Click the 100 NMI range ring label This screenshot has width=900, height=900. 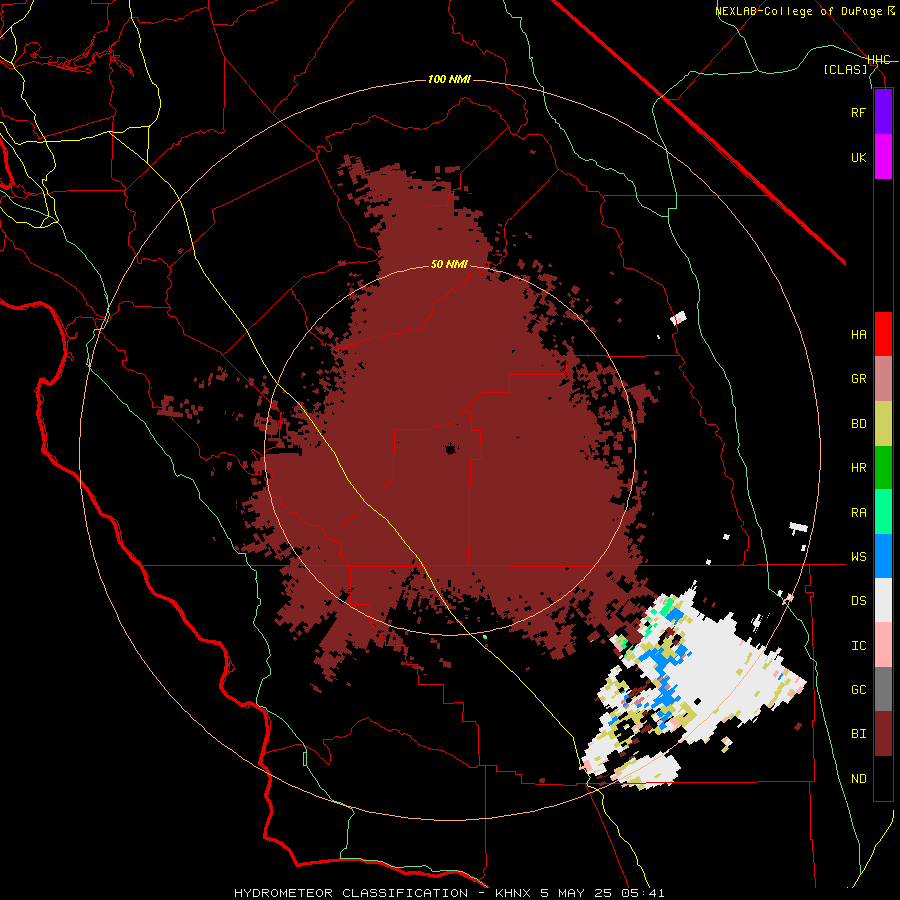click(x=449, y=79)
